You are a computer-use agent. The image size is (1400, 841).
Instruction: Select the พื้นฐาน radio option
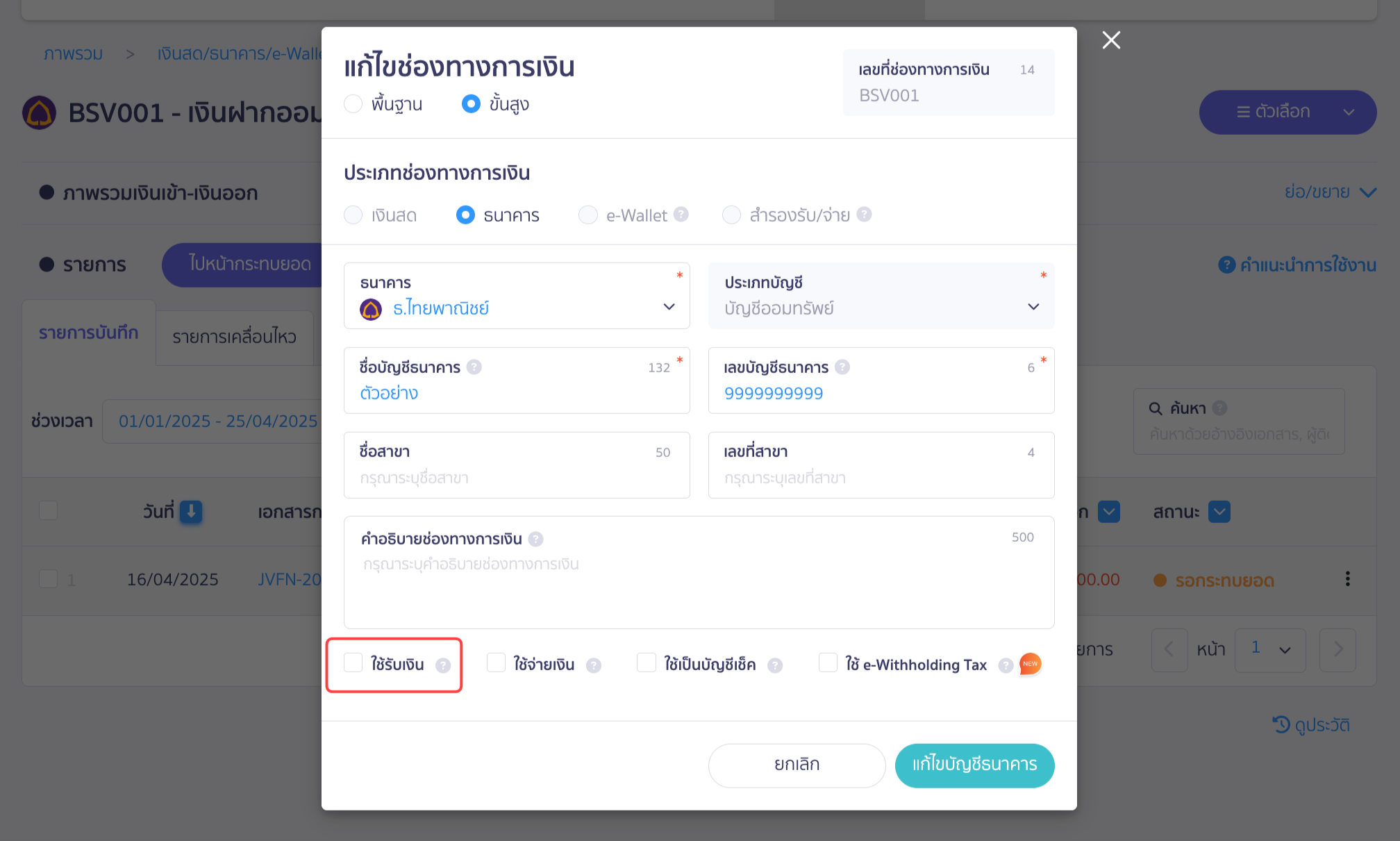(x=353, y=103)
